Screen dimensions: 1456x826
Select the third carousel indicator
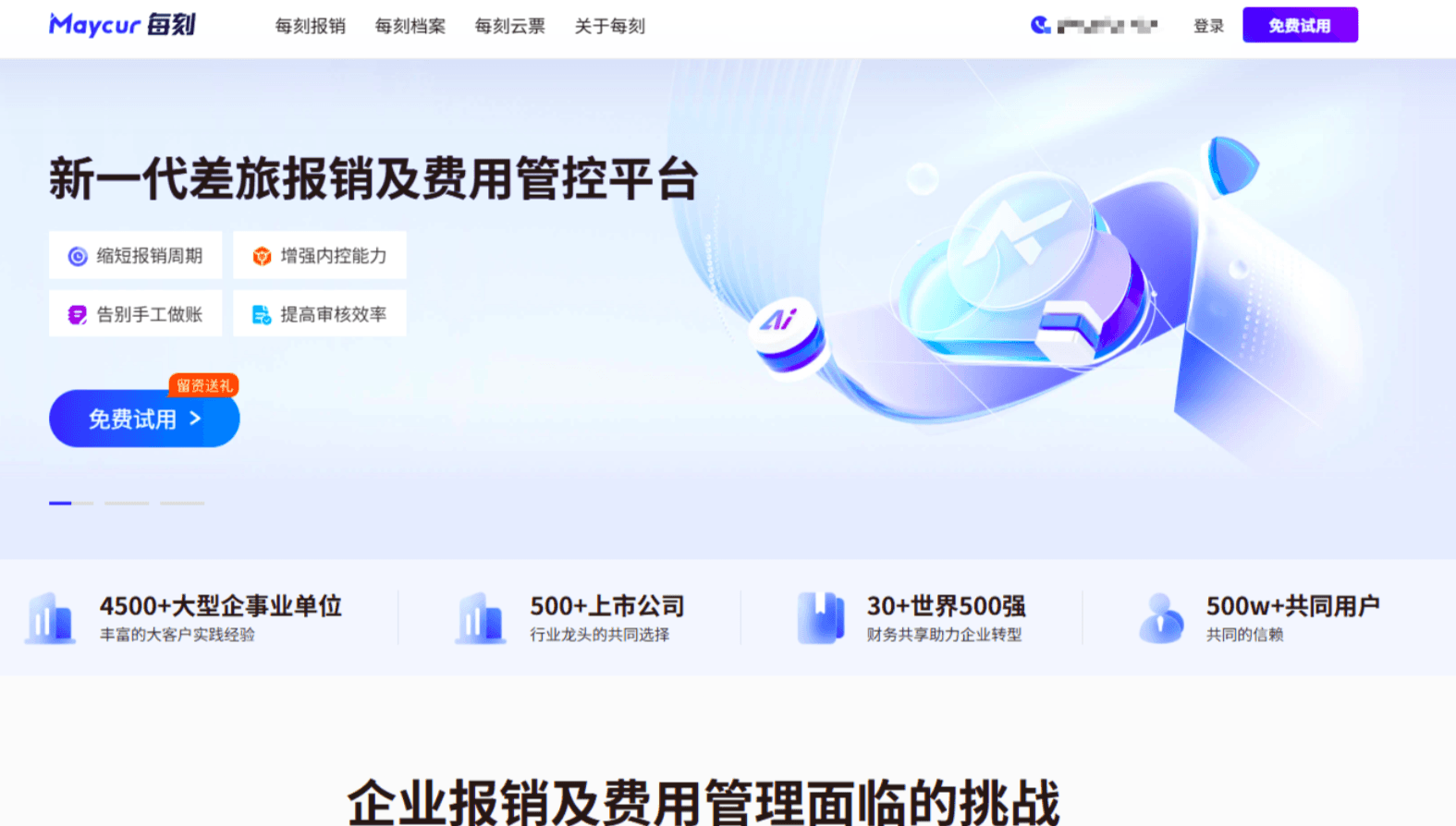click(x=182, y=503)
